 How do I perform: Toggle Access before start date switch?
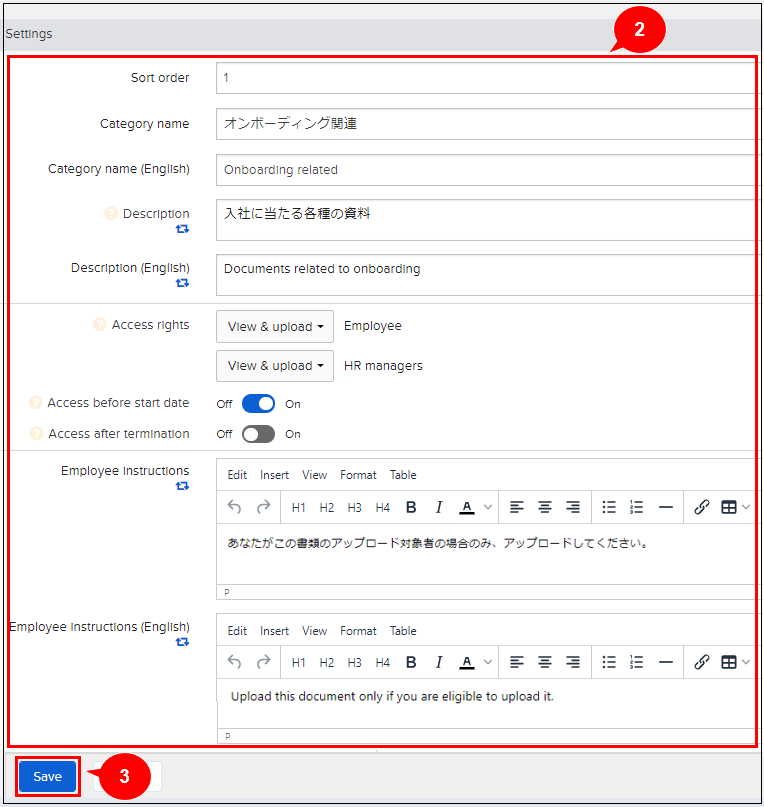pyautogui.click(x=258, y=404)
